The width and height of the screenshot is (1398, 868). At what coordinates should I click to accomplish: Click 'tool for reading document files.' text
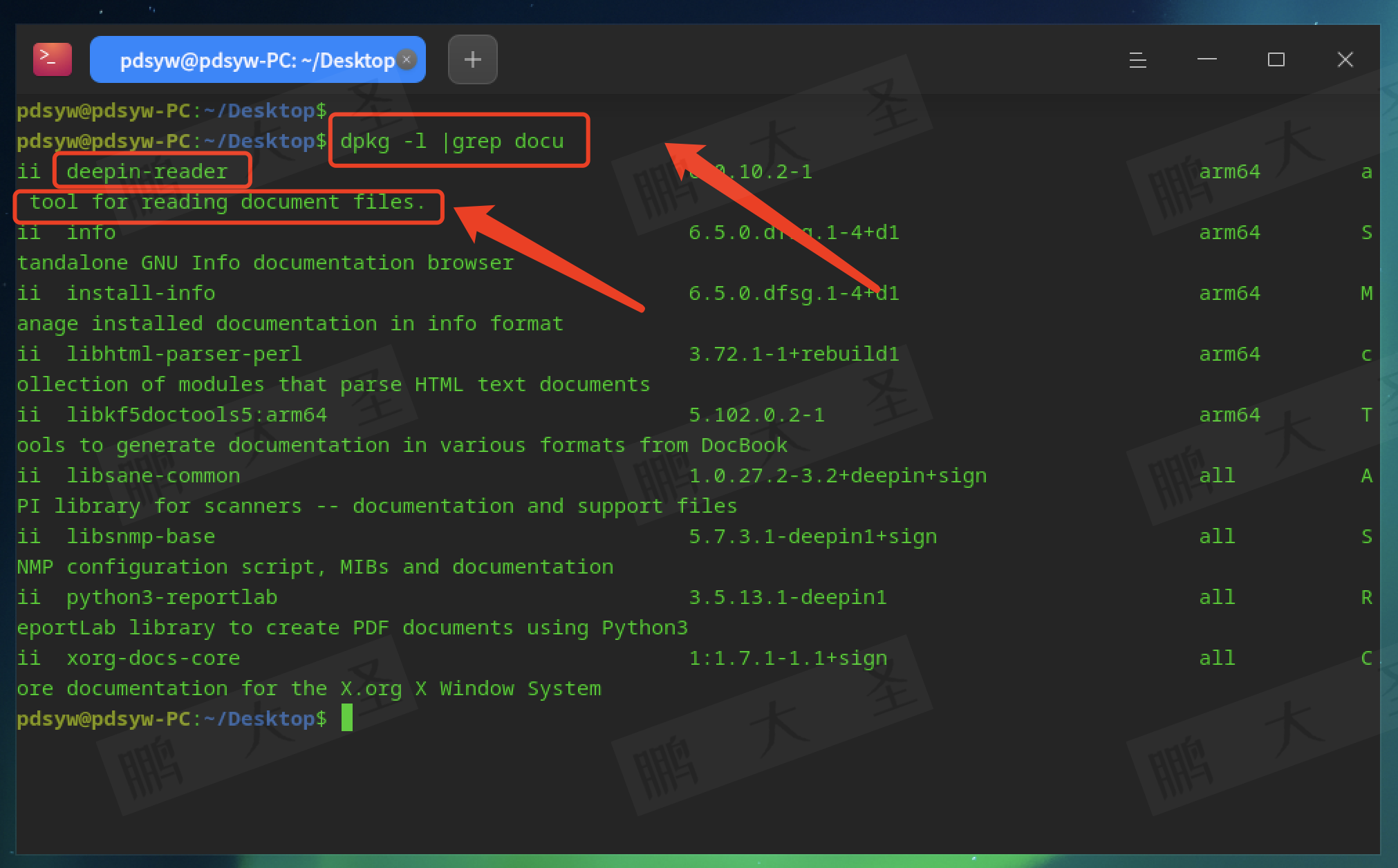pos(227,202)
